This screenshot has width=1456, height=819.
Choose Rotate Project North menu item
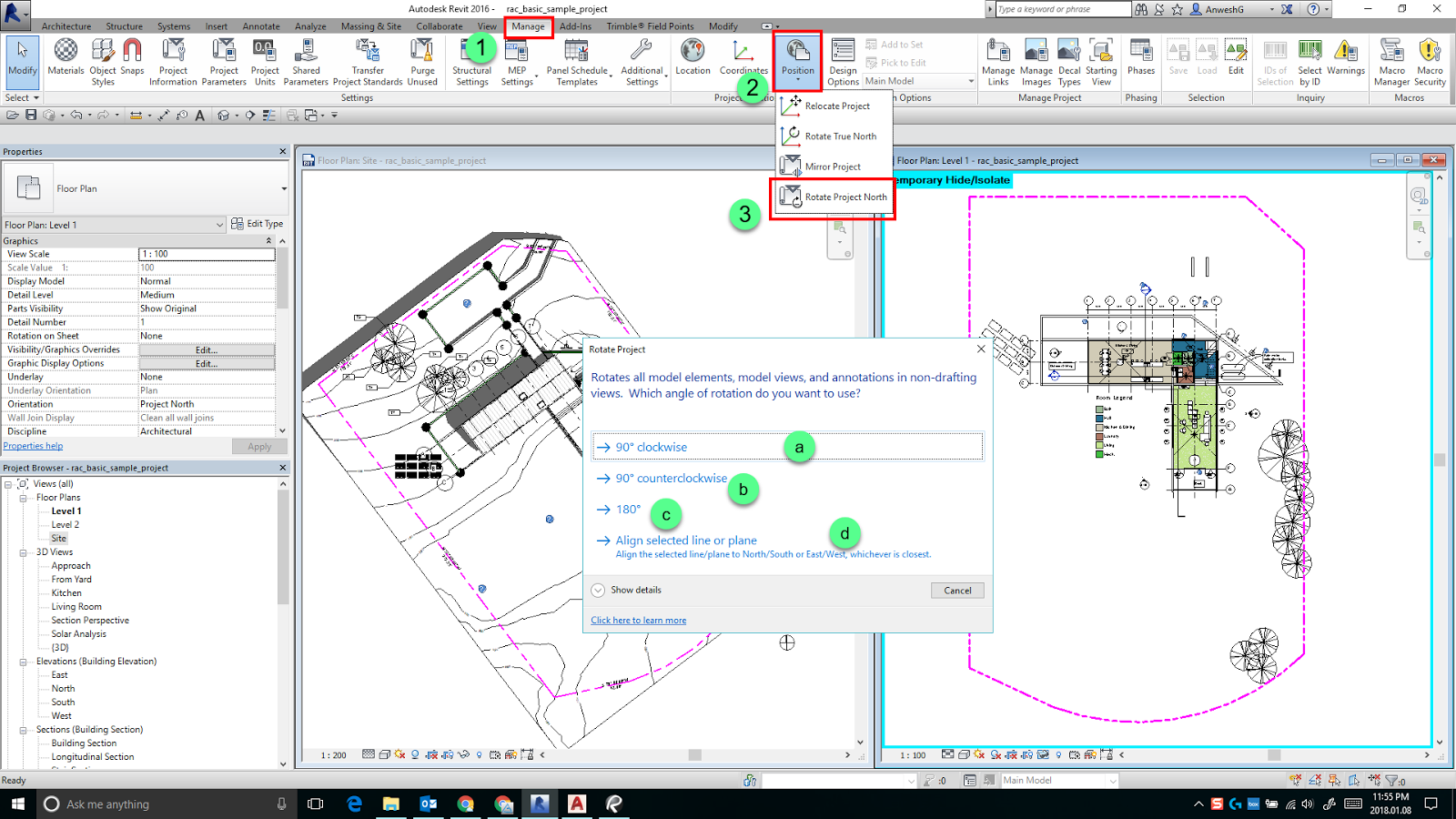(835, 197)
